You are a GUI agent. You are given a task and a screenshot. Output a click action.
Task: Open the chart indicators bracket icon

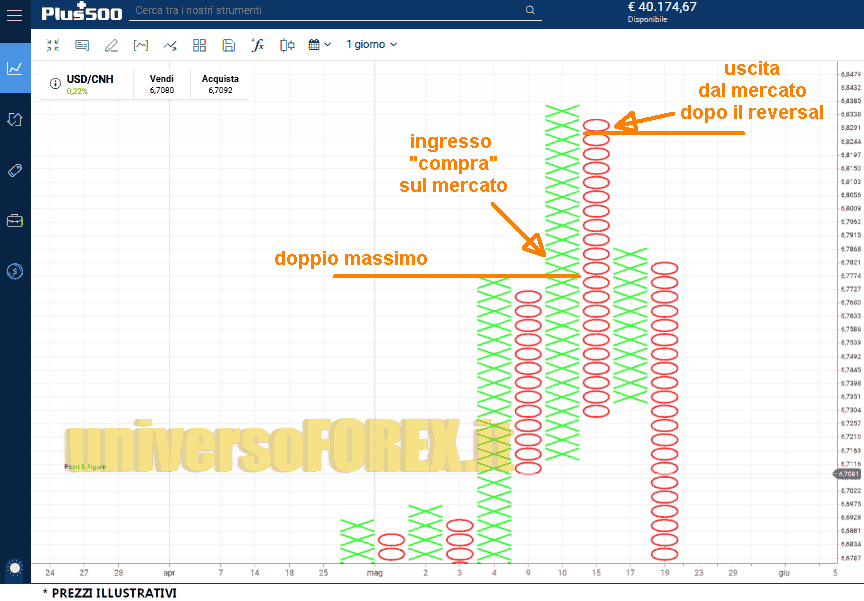(141, 45)
